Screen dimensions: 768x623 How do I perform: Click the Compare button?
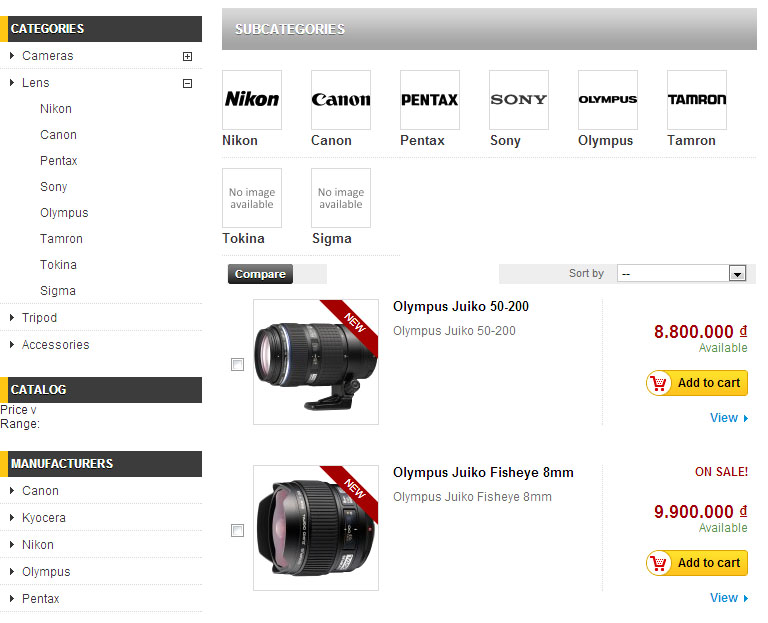click(260, 274)
